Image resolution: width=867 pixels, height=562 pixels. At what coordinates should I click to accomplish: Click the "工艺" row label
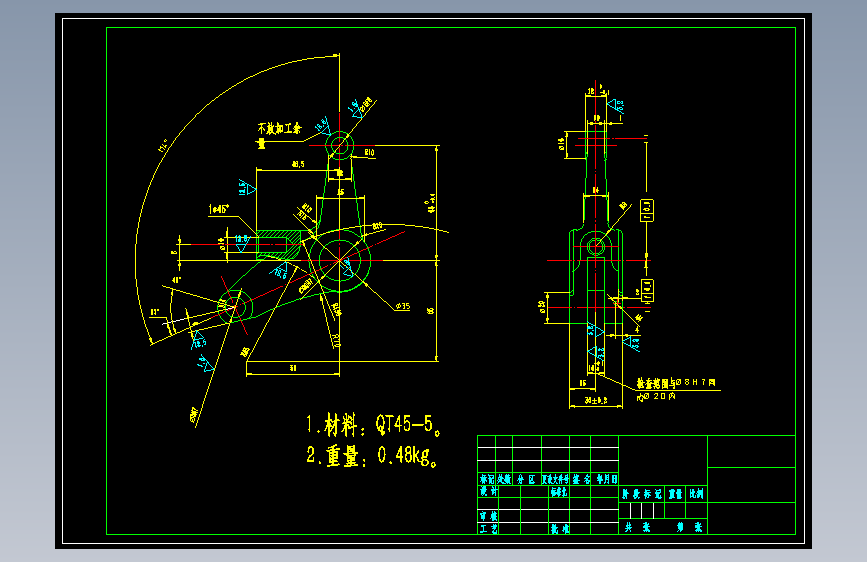[488, 529]
